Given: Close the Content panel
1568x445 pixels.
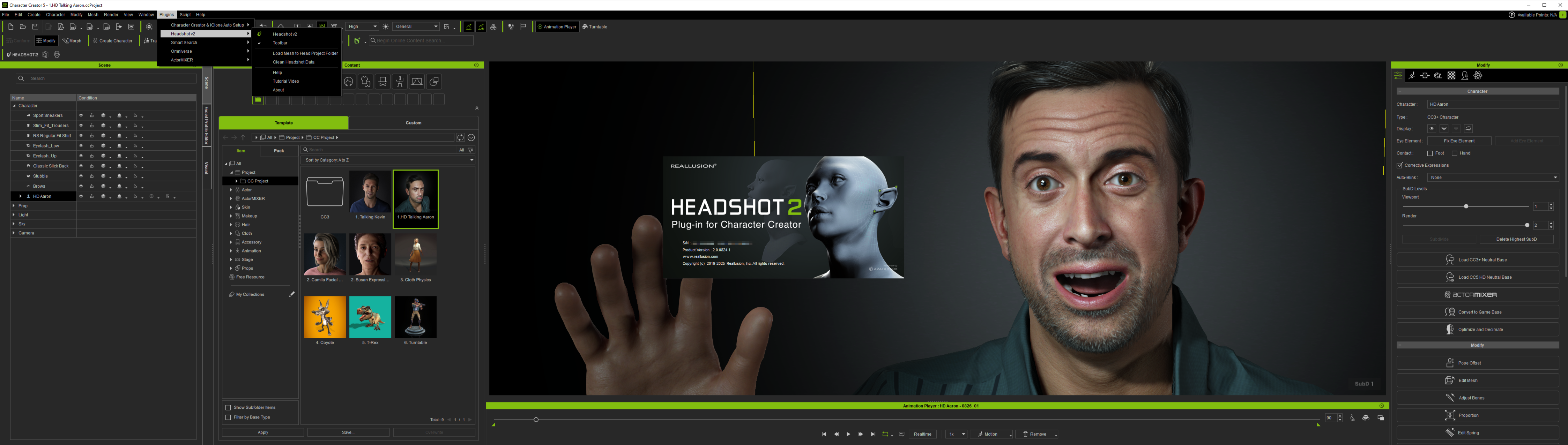Looking at the screenshot, I should pyautogui.click(x=477, y=65).
